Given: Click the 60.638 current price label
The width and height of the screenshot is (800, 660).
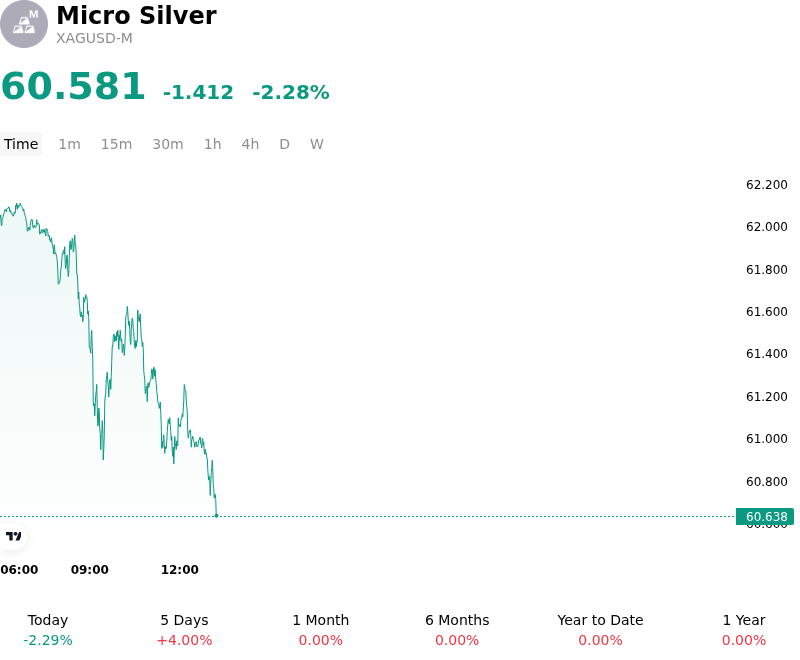Looking at the screenshot, I should pos(765,517).
